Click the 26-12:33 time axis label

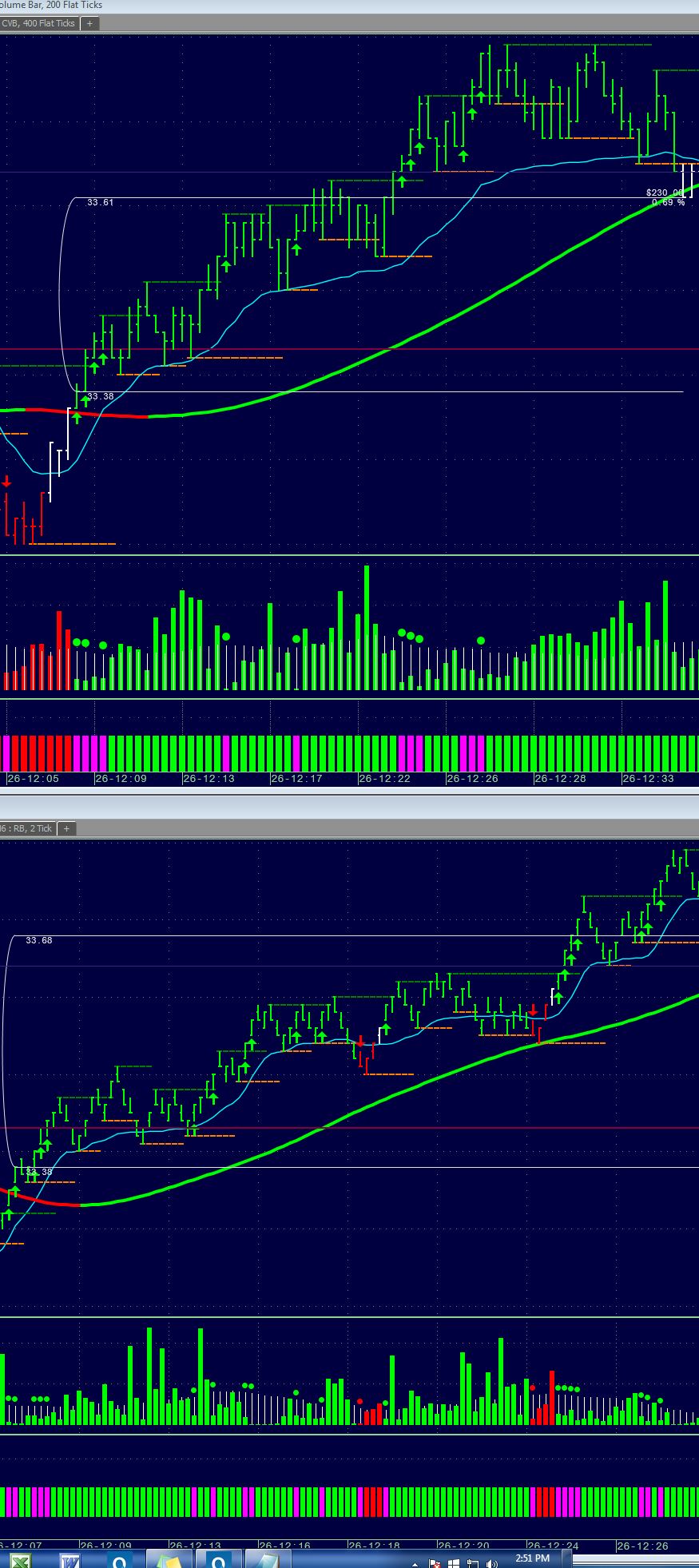[648, 778]
